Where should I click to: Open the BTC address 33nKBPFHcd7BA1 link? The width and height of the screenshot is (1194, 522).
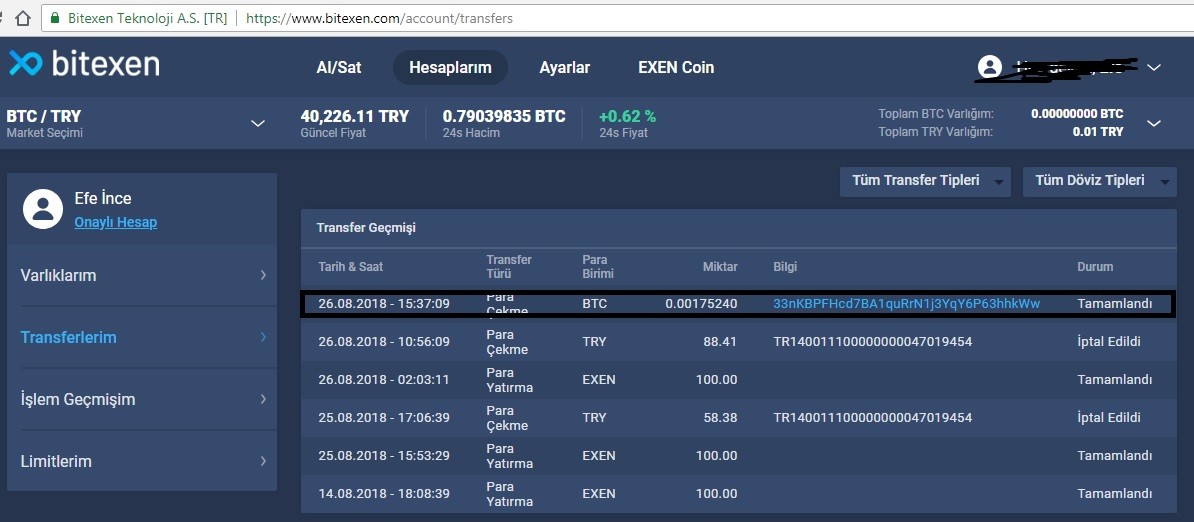coord(906,303)
